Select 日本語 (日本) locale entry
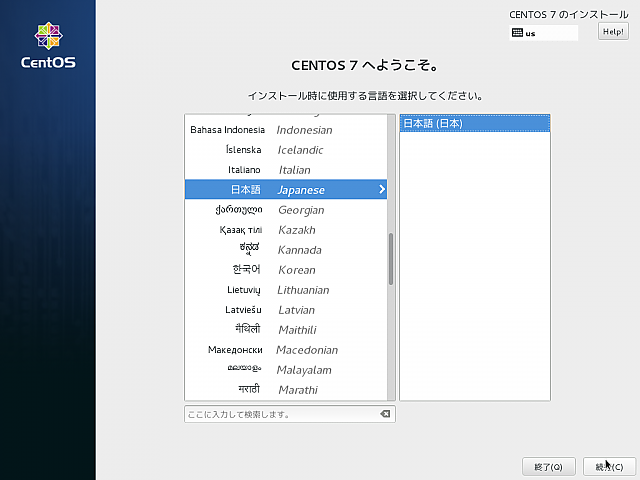The height and width of the screenshot is (480, 640). pos(475,123)
